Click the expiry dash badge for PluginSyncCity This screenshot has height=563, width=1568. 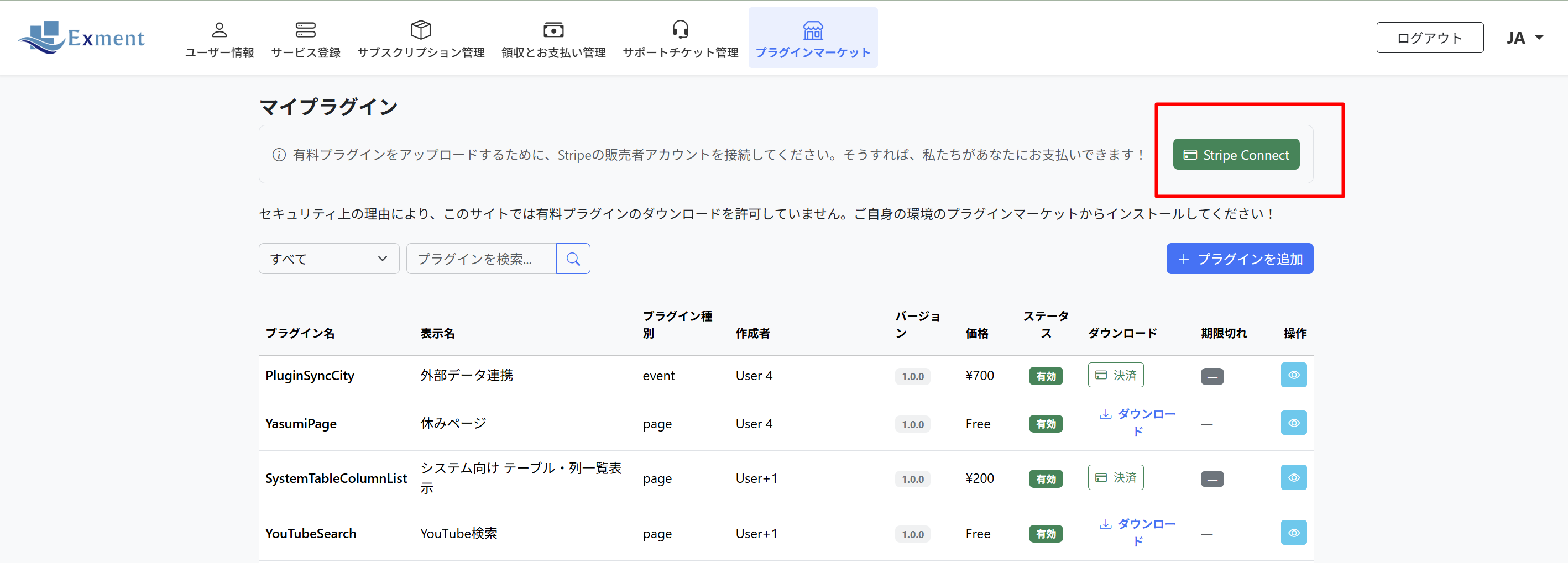pos(1212,376)
